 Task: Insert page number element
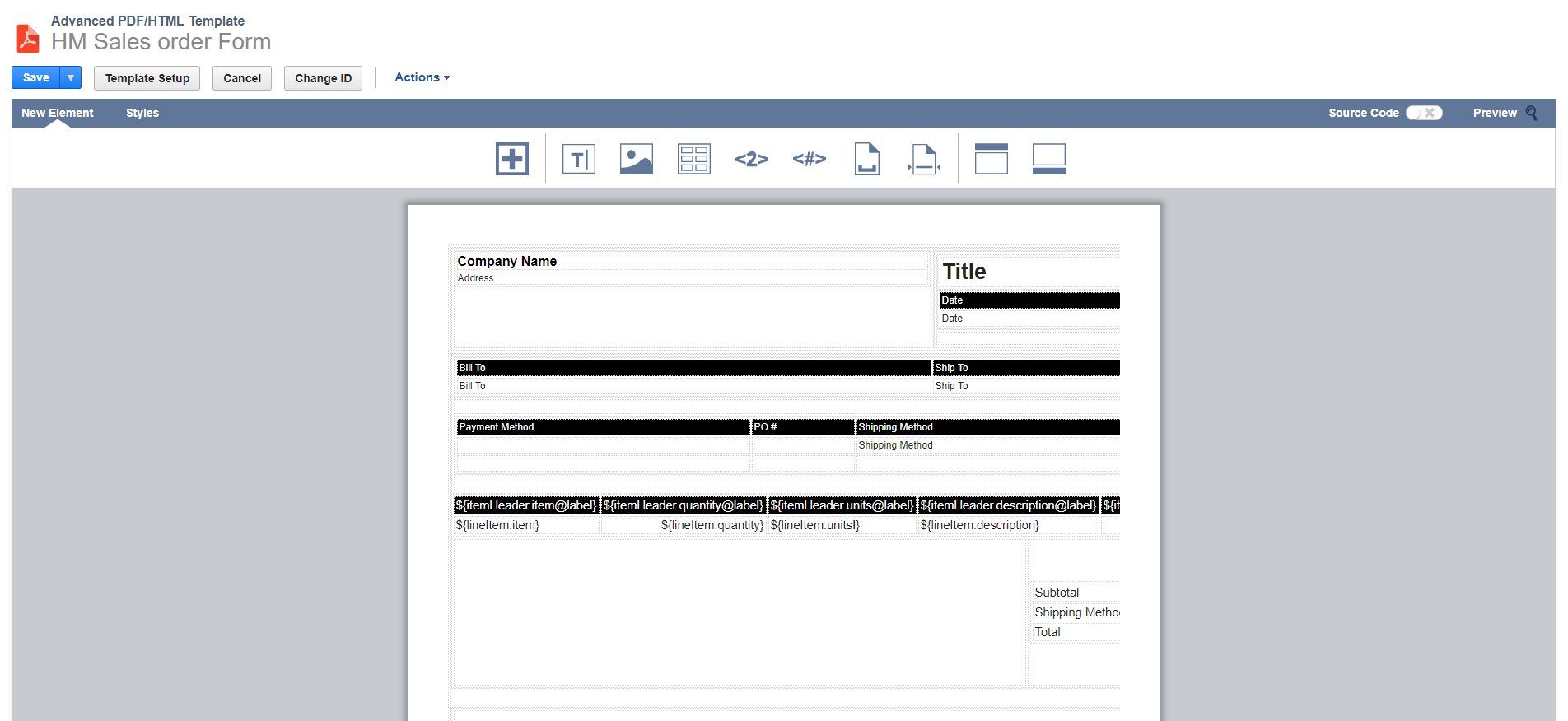tap(752, 159)
